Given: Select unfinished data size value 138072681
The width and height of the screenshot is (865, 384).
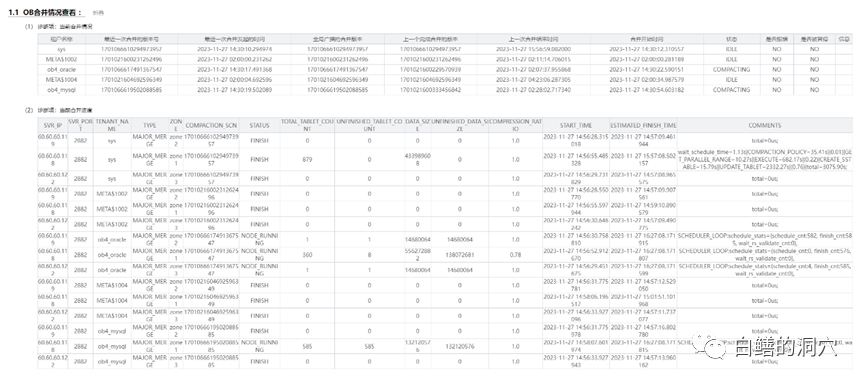Looking at the screenshot, I should point(459,254).
